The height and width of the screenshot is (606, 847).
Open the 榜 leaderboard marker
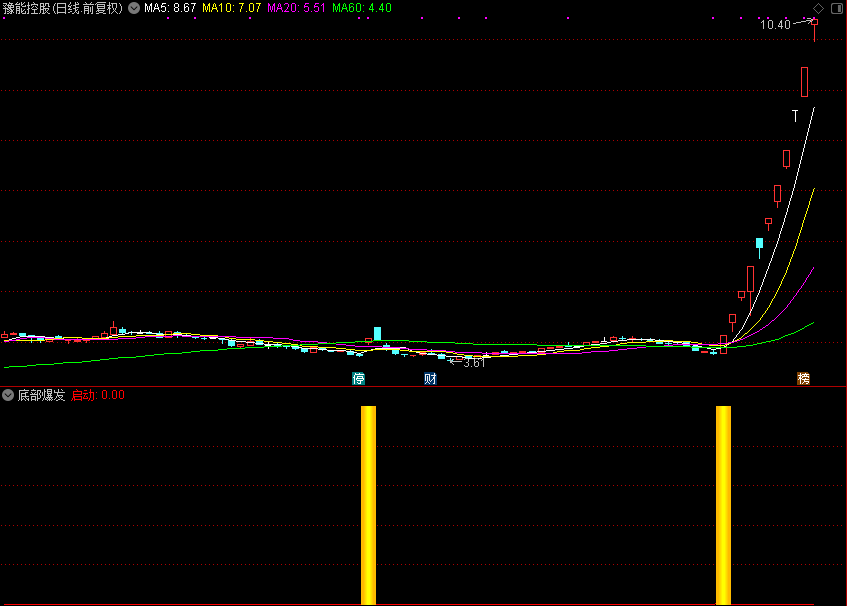pos(804,379)
